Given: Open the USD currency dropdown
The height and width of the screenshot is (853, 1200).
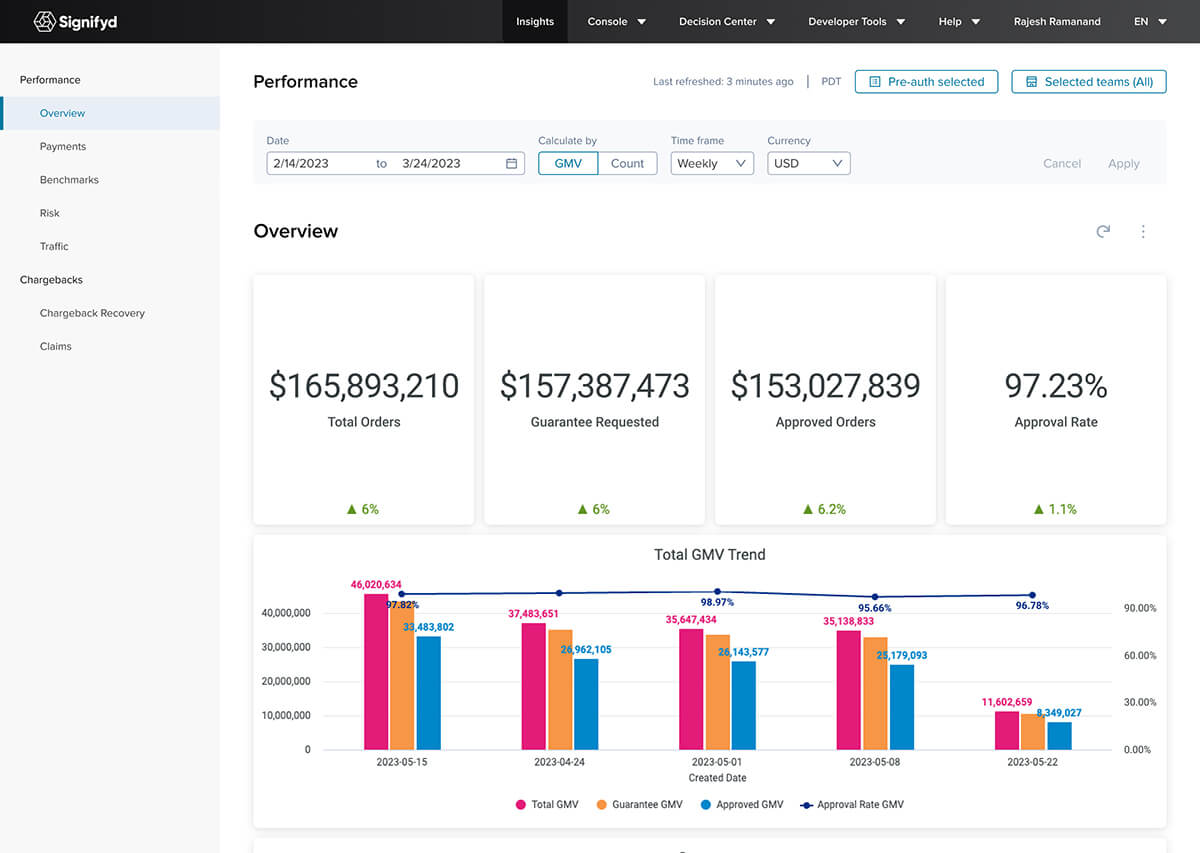Looking at the screenshot, I should coord(808,162).
